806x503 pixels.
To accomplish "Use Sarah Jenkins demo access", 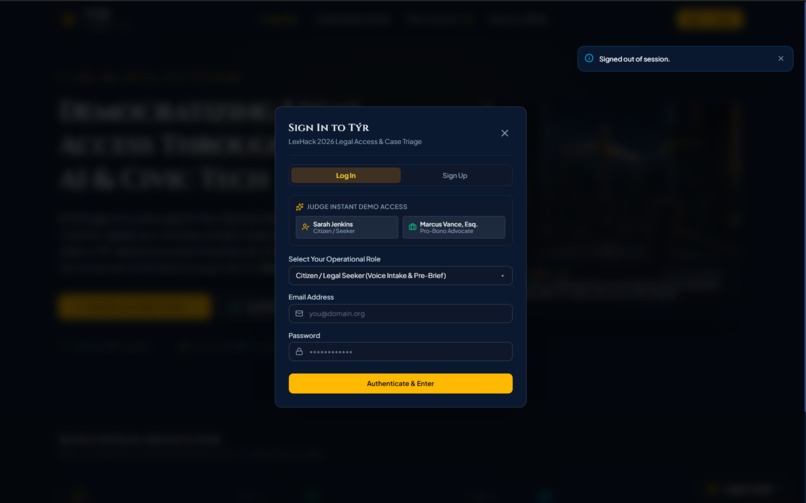I will pos(347,227).
